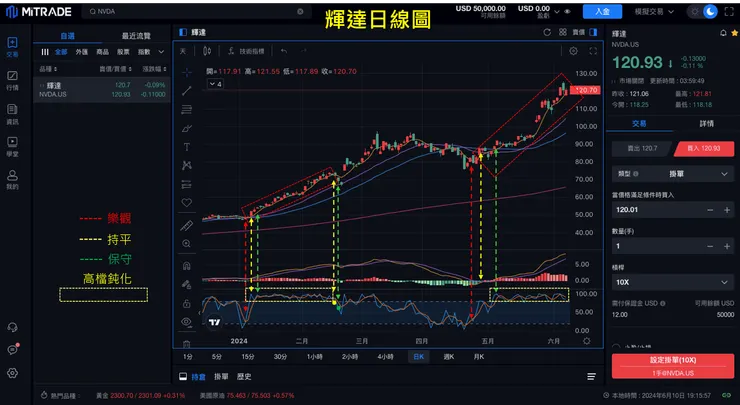Open the 歷史 history tab
740x405 pixels.
tap(244, 377)
